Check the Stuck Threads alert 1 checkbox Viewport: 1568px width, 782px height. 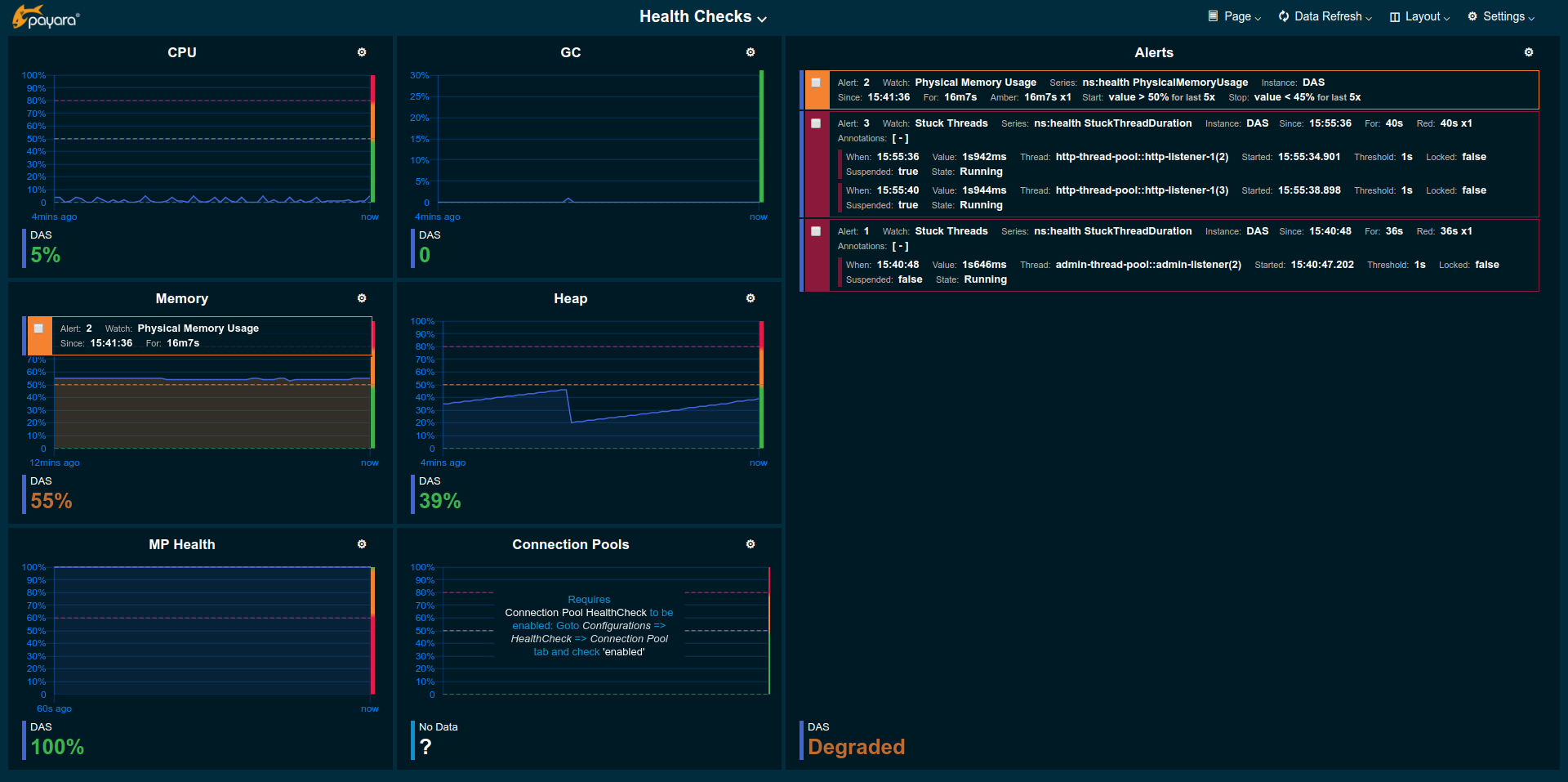[x=816, y=231]
